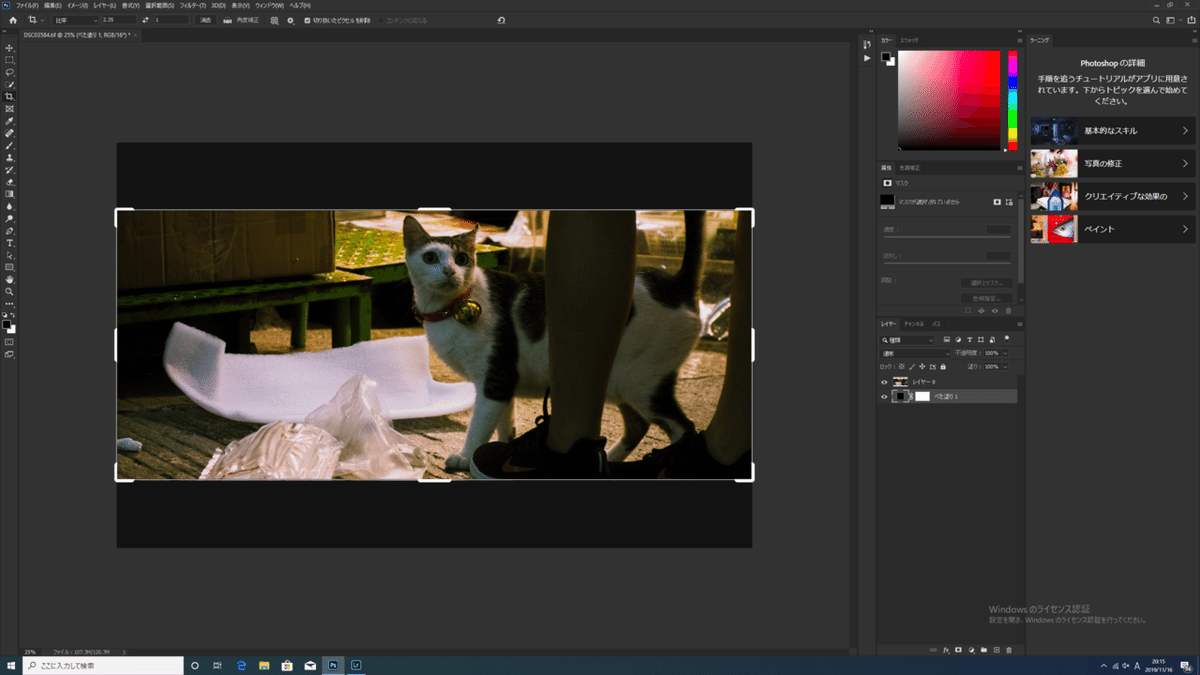Image resolution: width=1200 pixels, height=675 pixels.
Task: Select the Gradient tool
Action: point(10,194)
